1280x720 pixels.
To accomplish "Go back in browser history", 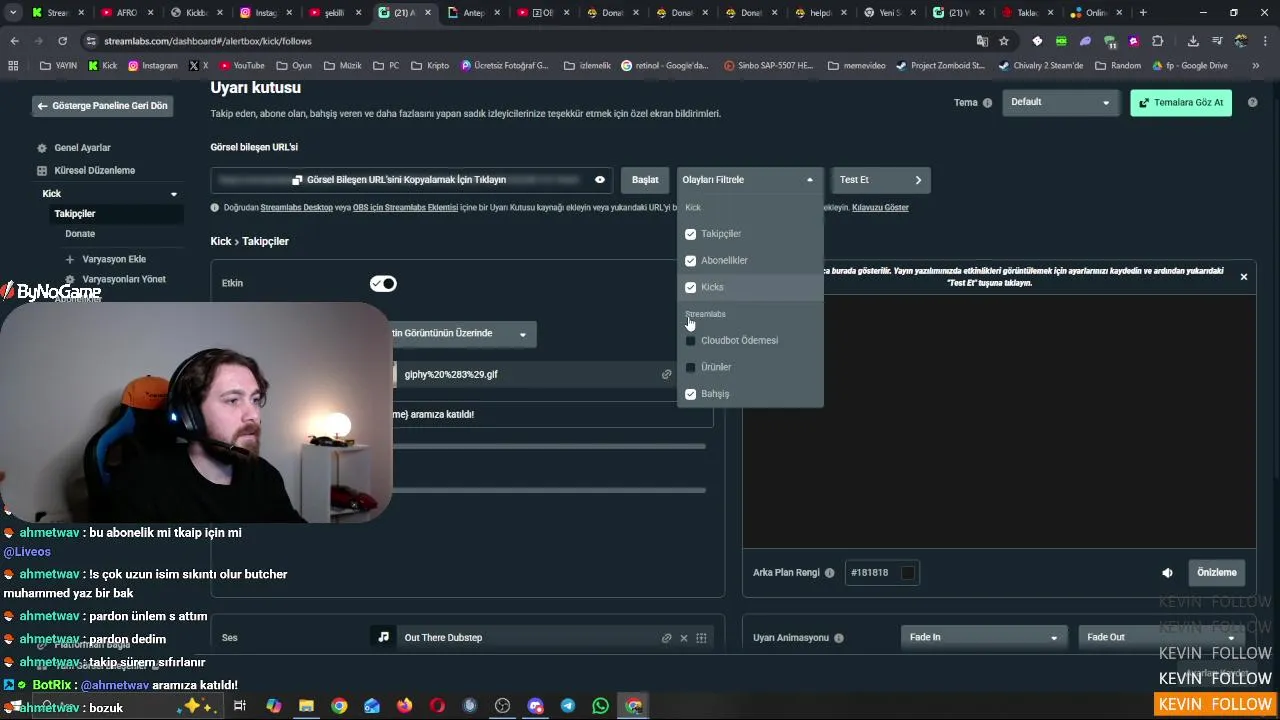I will pyautogui.click(x=14, y=41).
